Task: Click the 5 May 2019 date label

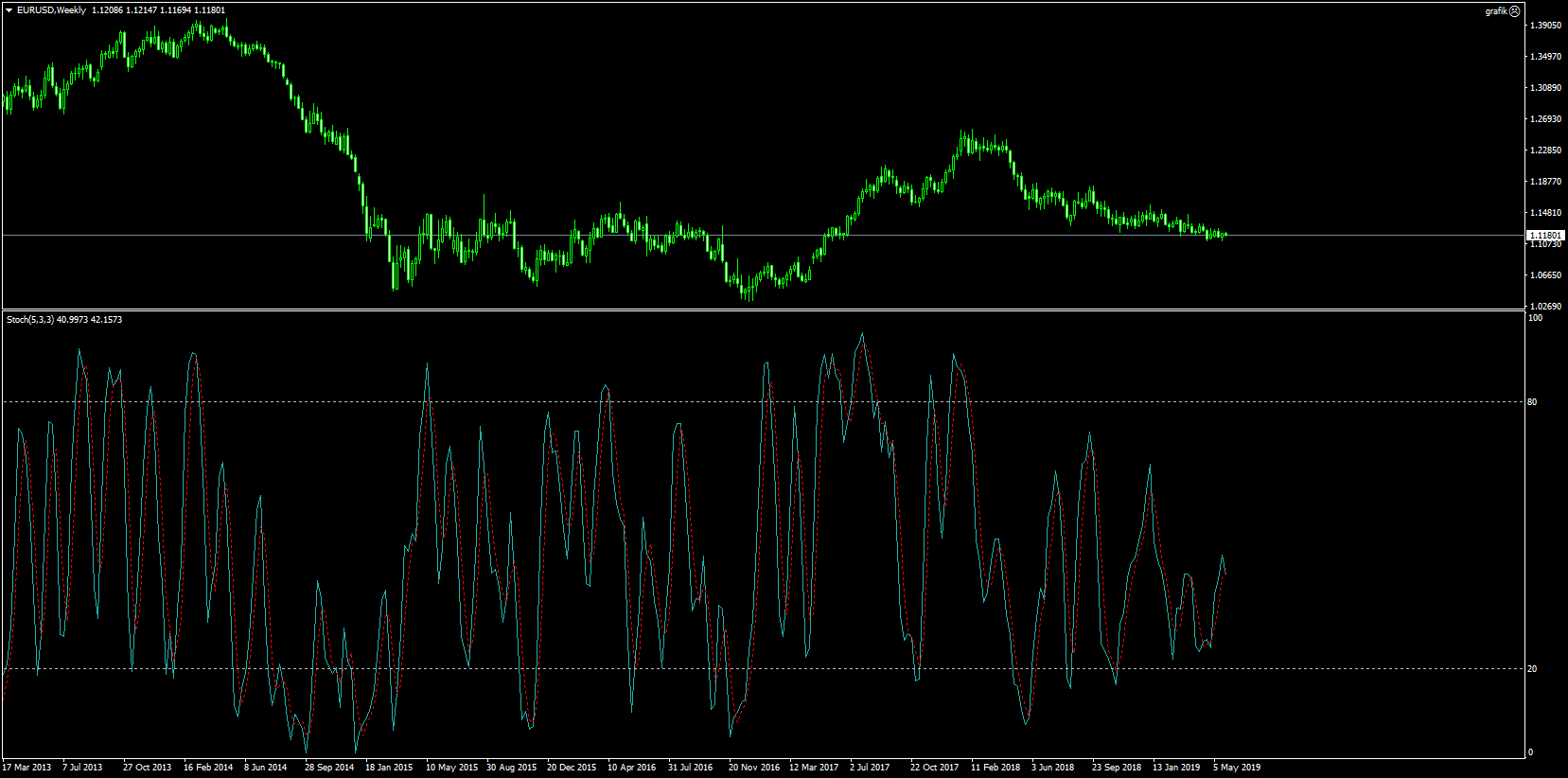Action: click(1237, 768)
